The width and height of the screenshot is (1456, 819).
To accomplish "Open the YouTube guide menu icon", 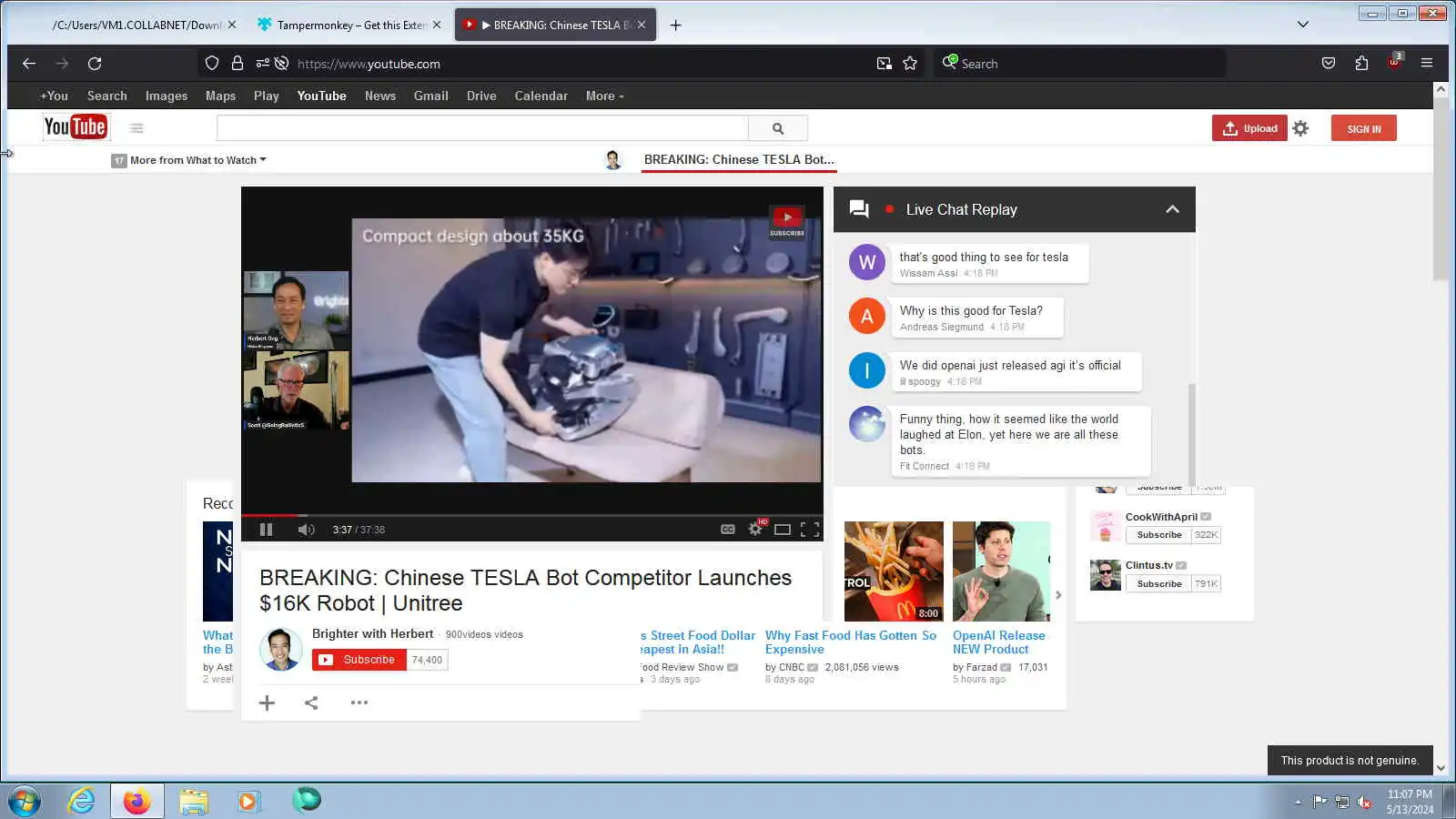I will pos(136,128).
